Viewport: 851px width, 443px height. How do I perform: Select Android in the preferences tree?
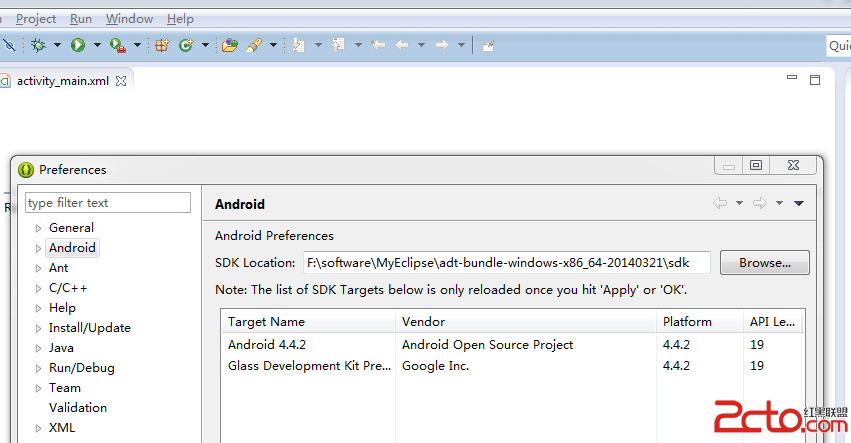tap(72, 248)
